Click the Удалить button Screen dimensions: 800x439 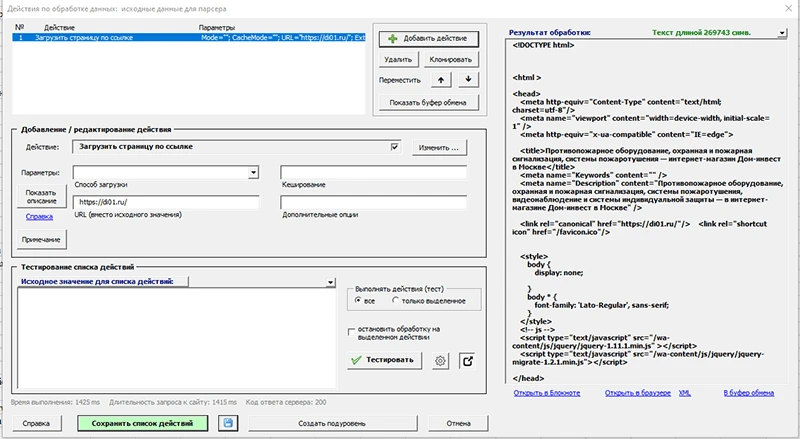tap(398, 60)
